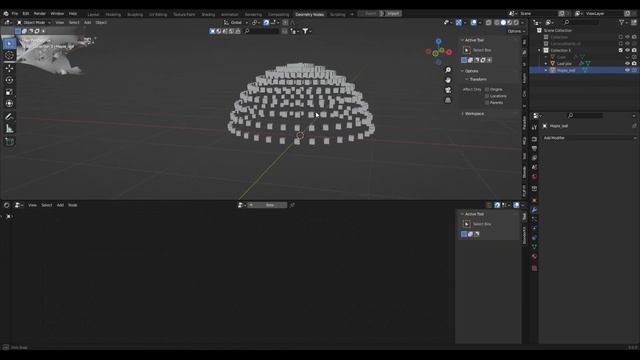Switch perspective/orthographic grid icon

pos(448,100)
